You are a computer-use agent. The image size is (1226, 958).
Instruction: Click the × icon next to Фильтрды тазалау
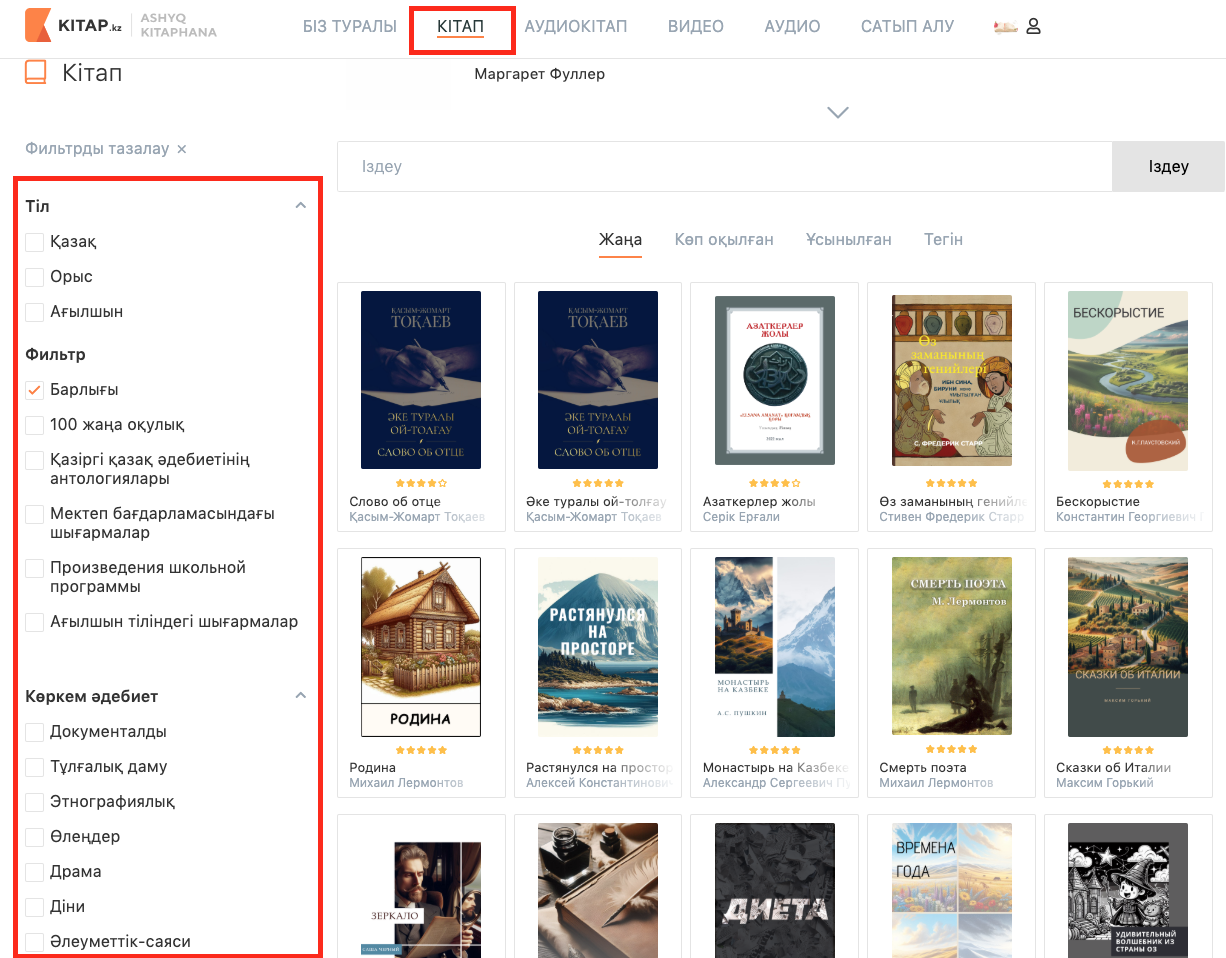tap(181, 149)
